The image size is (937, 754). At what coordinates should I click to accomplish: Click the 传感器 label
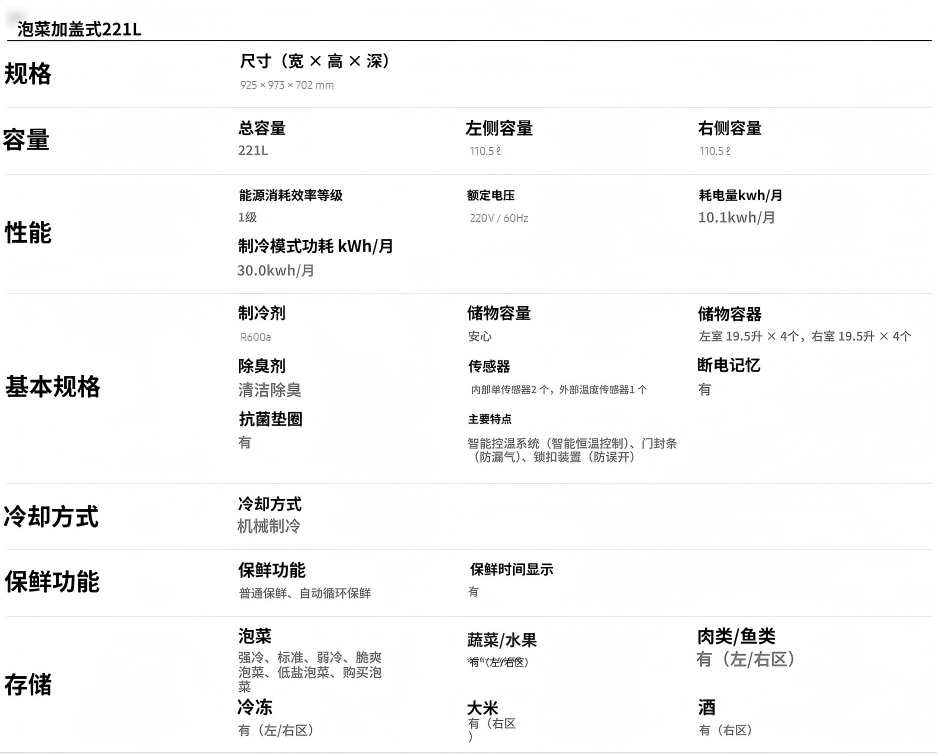point(489,367)
